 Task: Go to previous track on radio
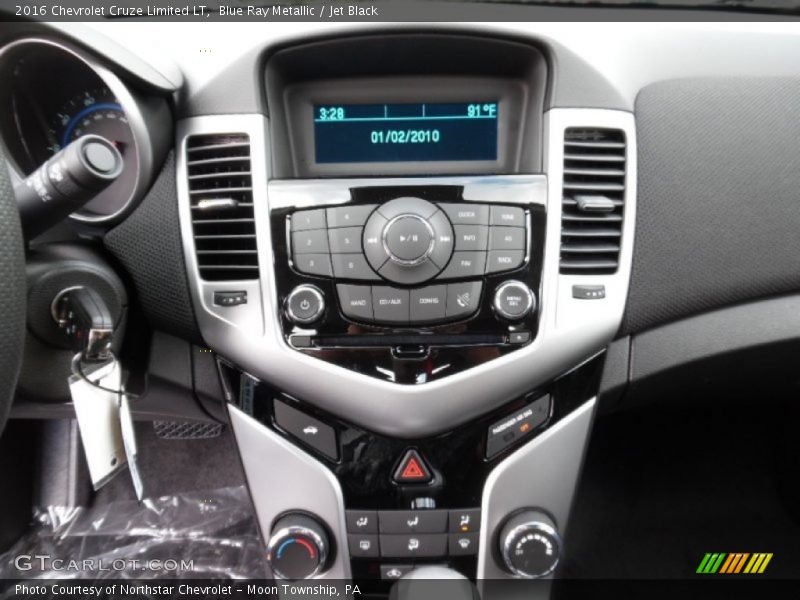[372, 240]
